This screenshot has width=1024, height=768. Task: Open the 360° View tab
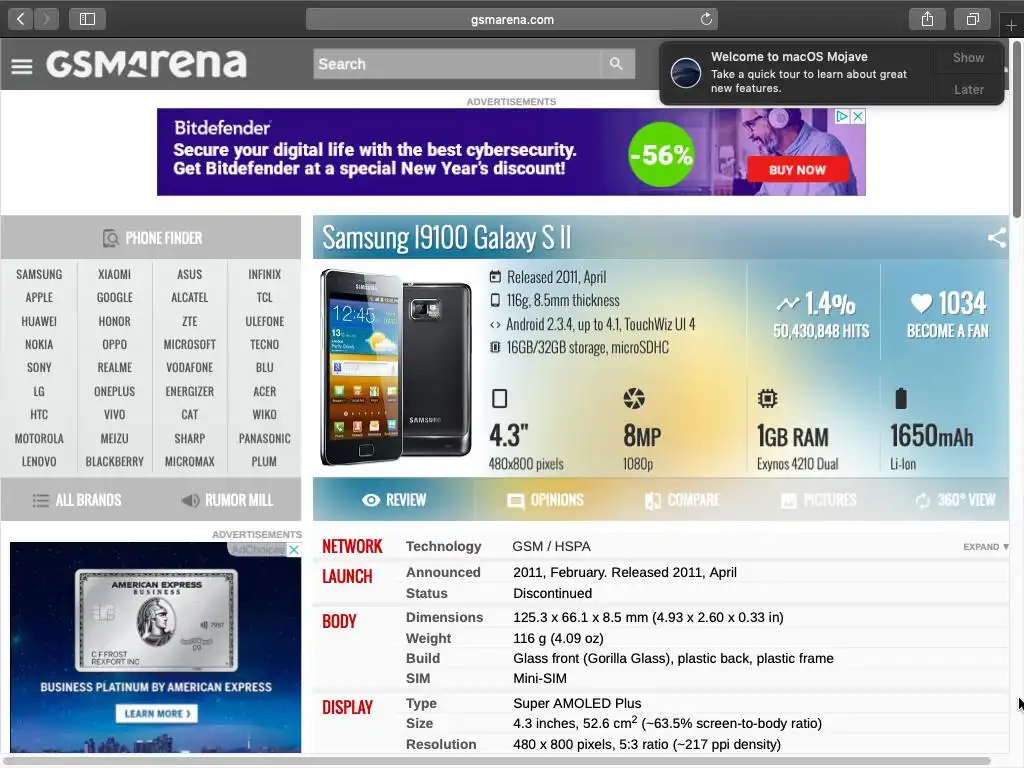point(955,500)
